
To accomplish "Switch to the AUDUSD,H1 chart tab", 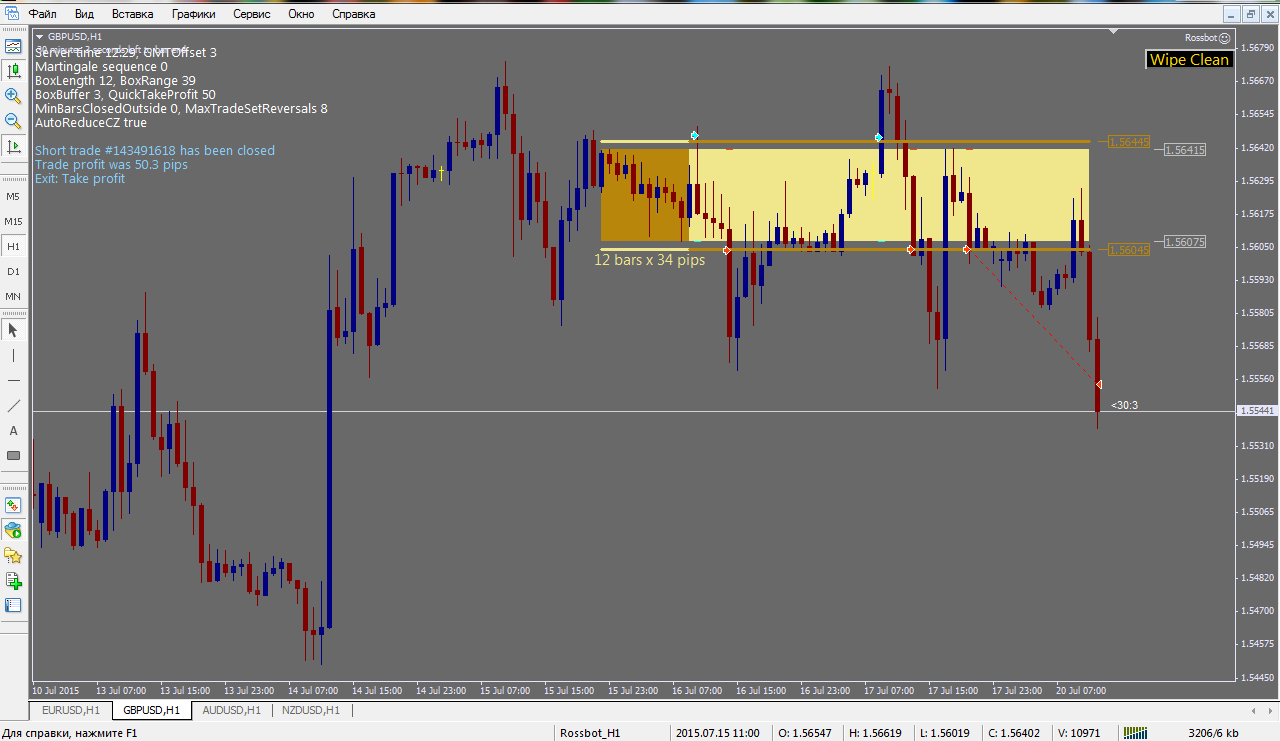I will click(x=231, y=710).
